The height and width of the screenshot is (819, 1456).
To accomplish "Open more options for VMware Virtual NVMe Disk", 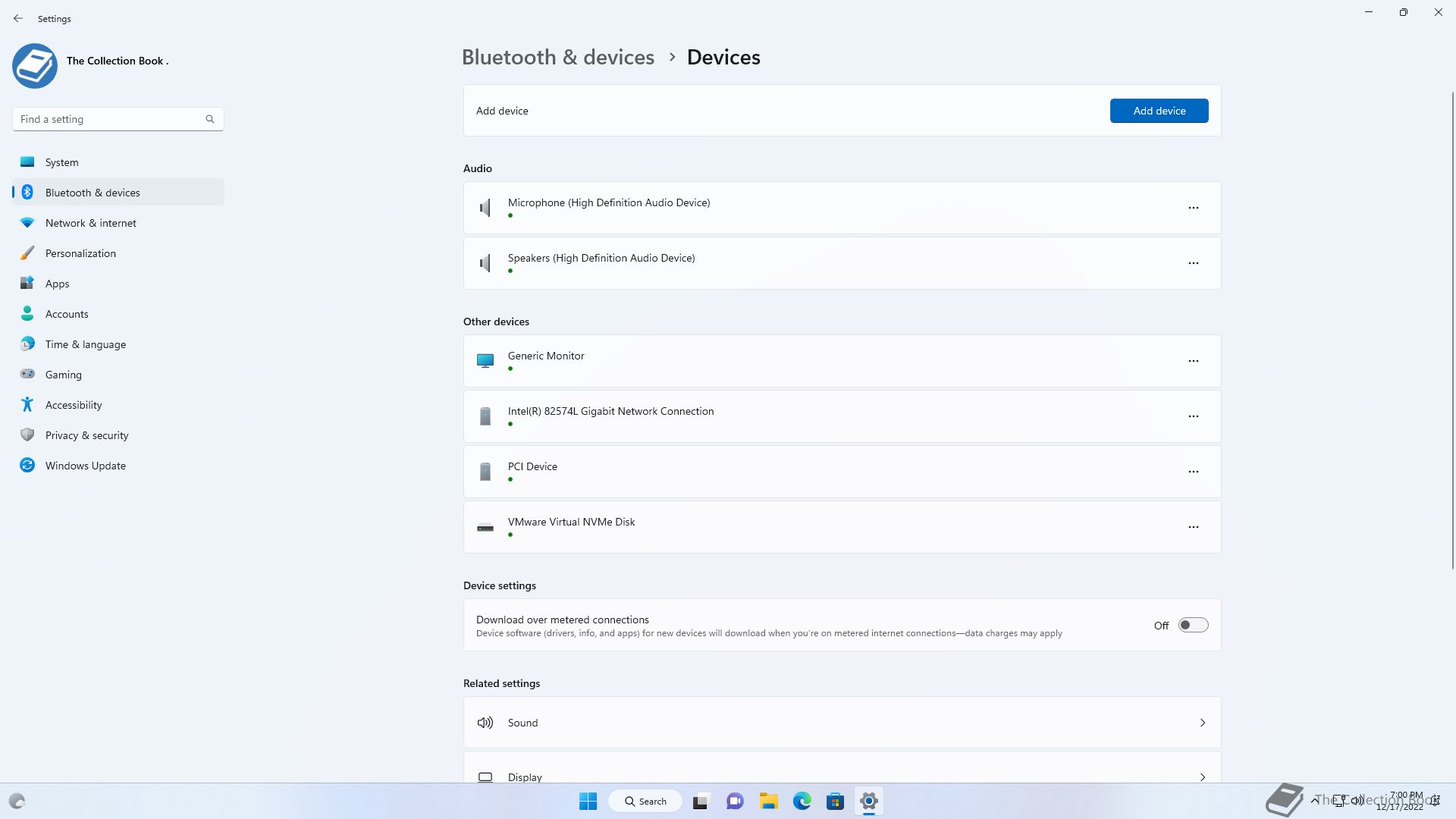I will [1193, 527].
